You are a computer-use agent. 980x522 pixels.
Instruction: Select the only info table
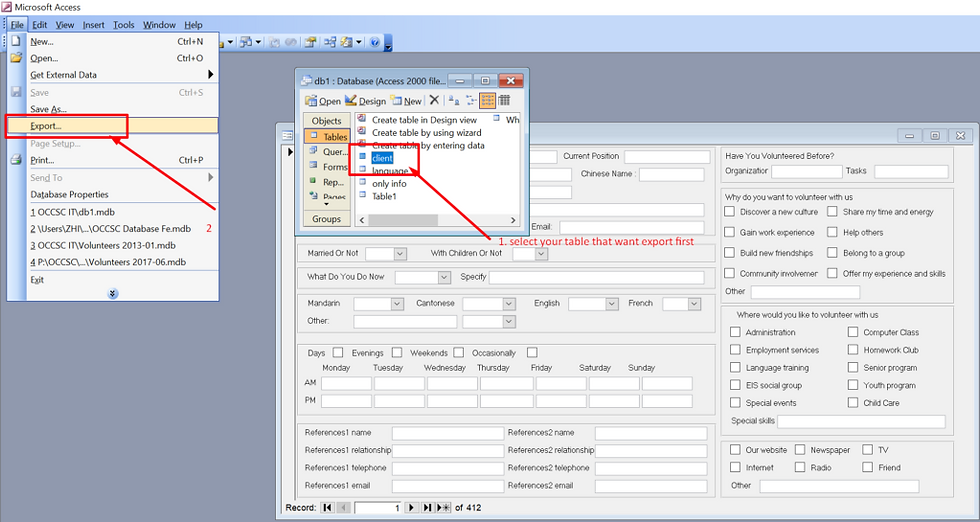point(389,184)
